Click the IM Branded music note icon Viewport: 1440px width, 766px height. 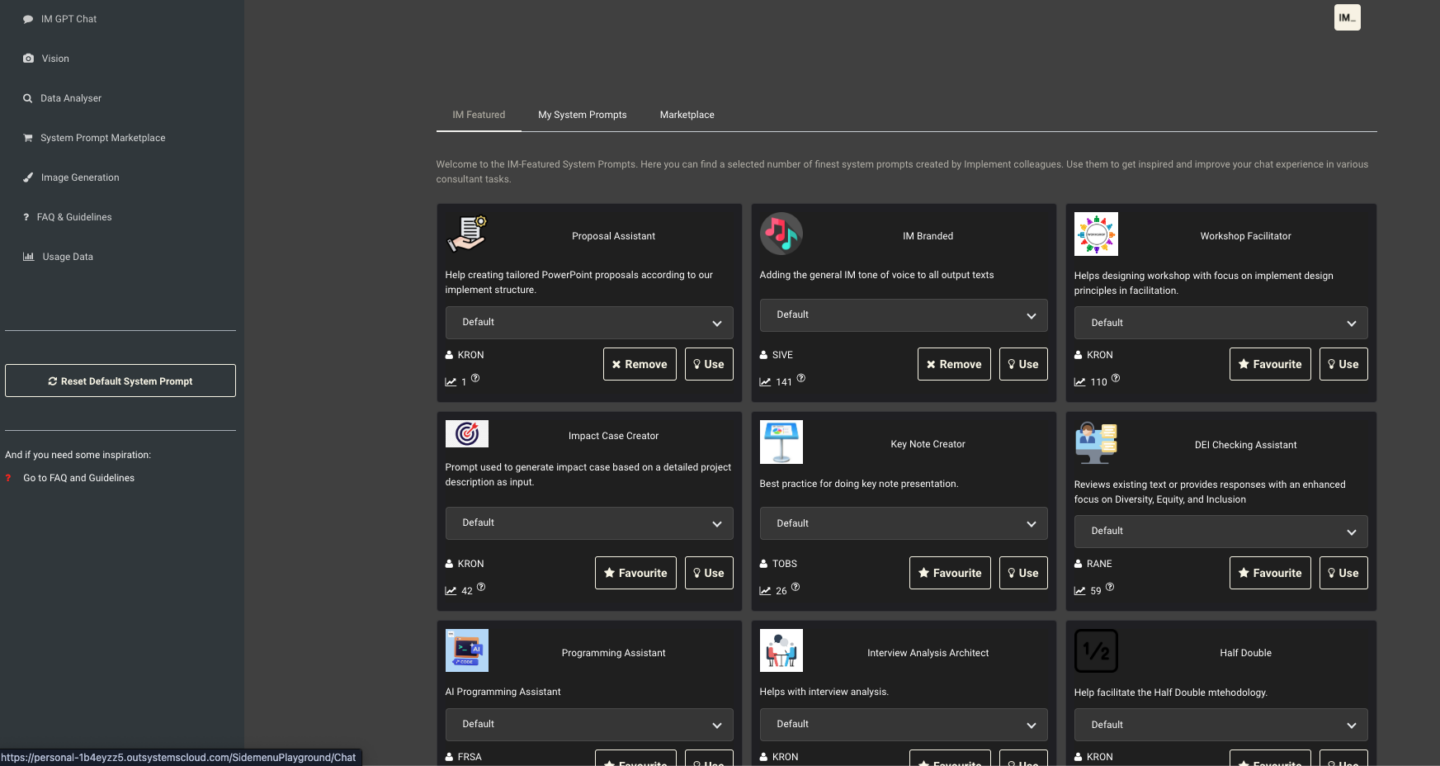[781, 234]
